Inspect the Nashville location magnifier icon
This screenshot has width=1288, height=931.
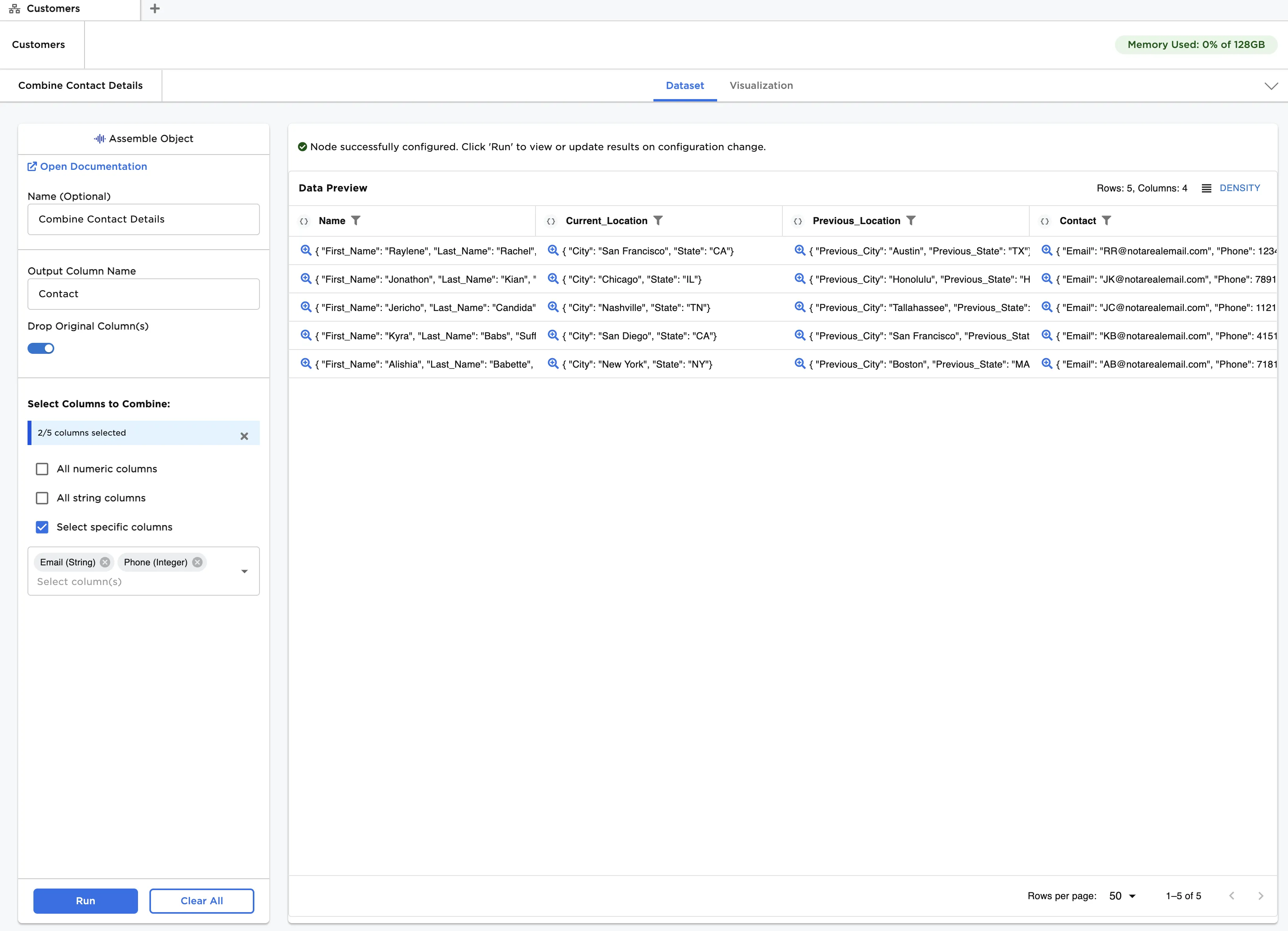click(x=552, y=307)
